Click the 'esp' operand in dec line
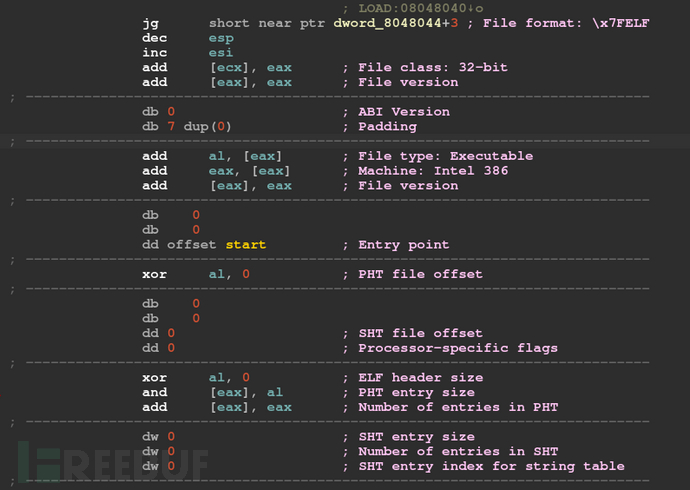Viewport: 690px width, 490px height. pos(221,38)
